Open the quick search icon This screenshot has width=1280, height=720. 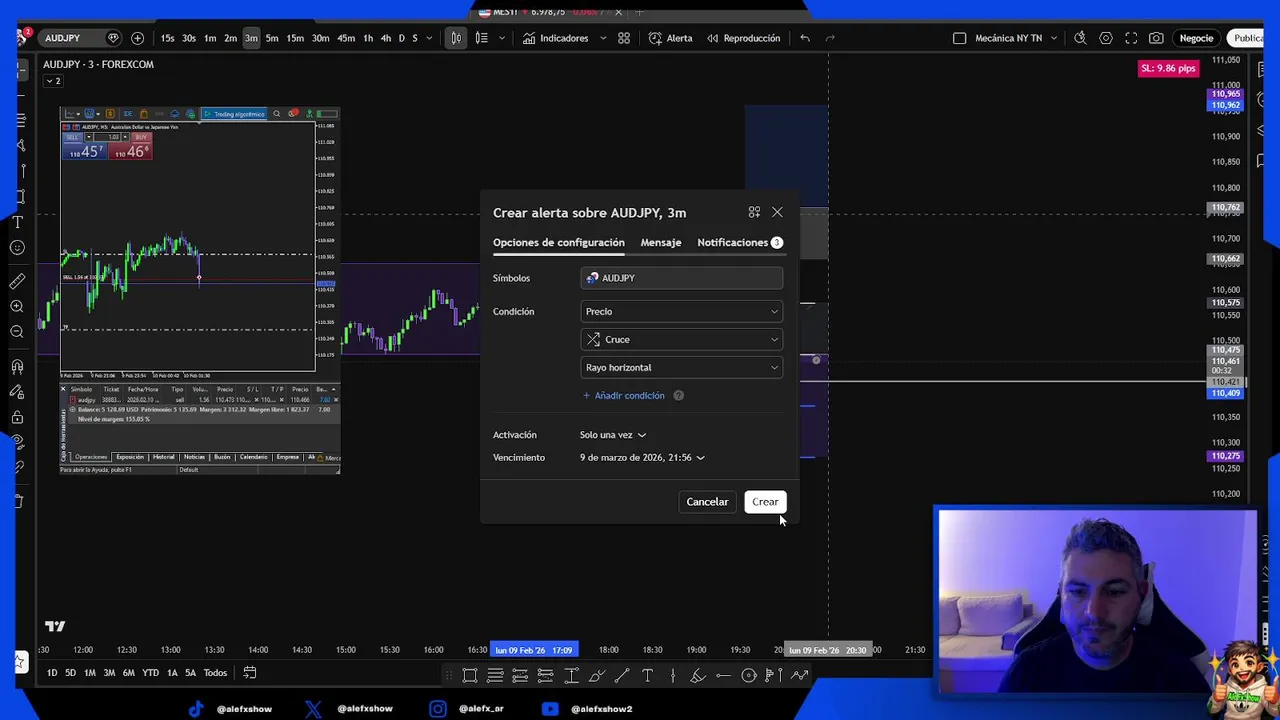point(1080,38)
